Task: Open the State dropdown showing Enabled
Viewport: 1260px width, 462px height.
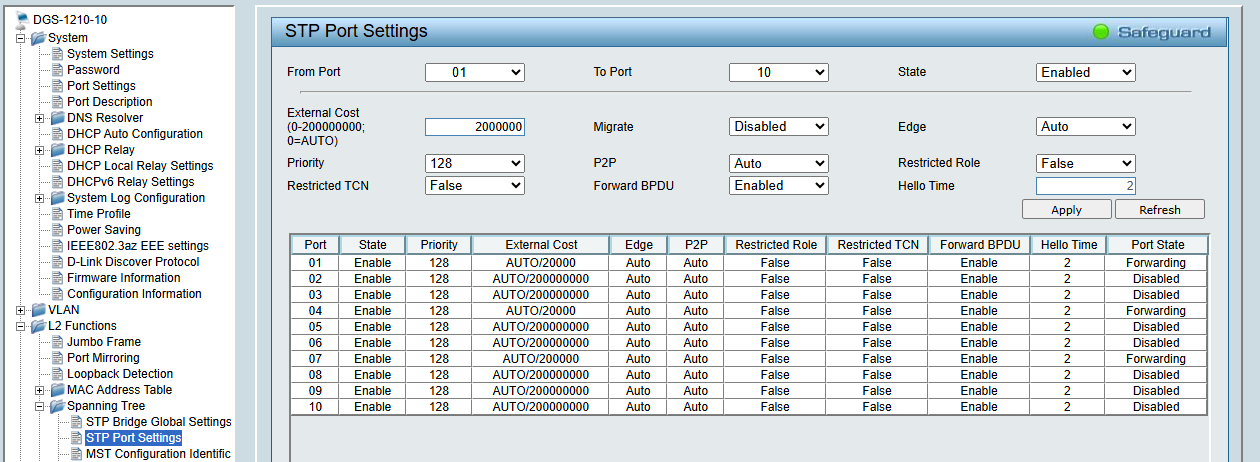Action: pyautogui.click(x=1085, y=72)
